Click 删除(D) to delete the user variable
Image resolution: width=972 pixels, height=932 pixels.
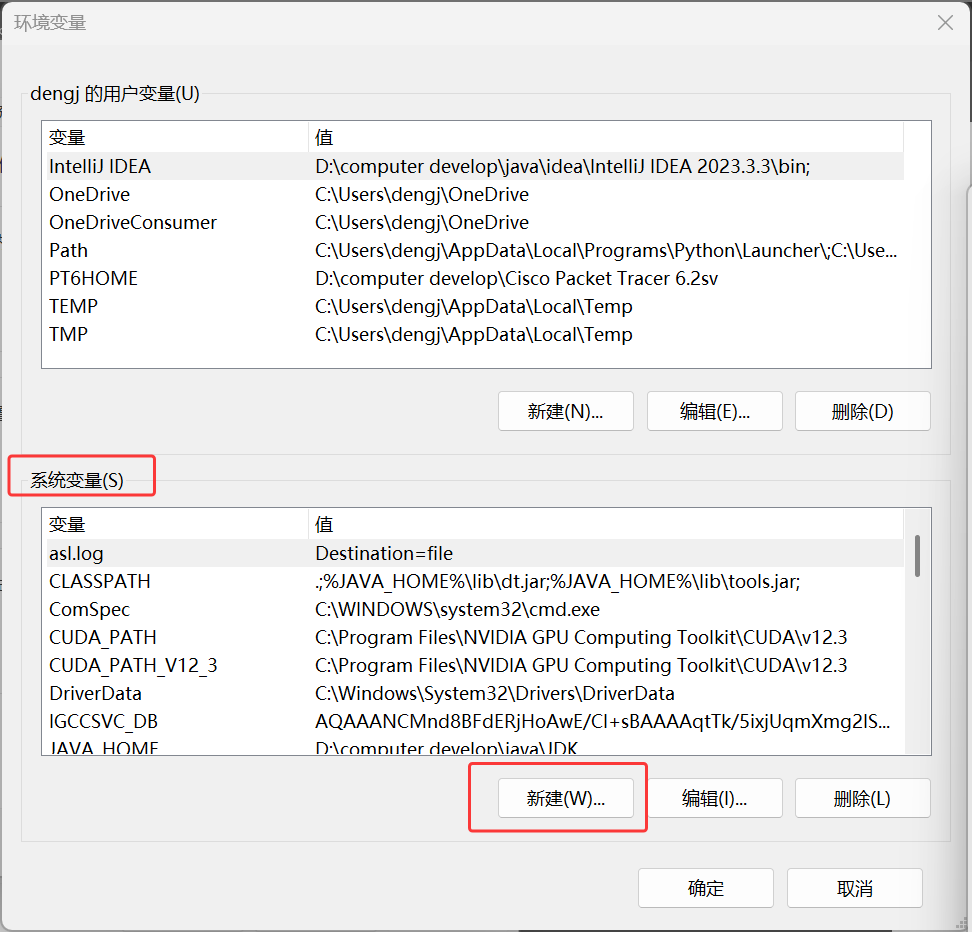[x=862, y=411]
